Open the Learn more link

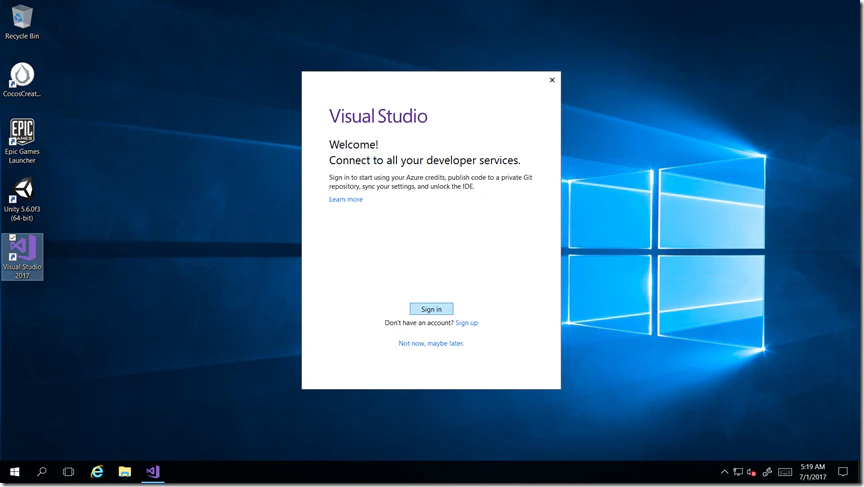(346, 200)
